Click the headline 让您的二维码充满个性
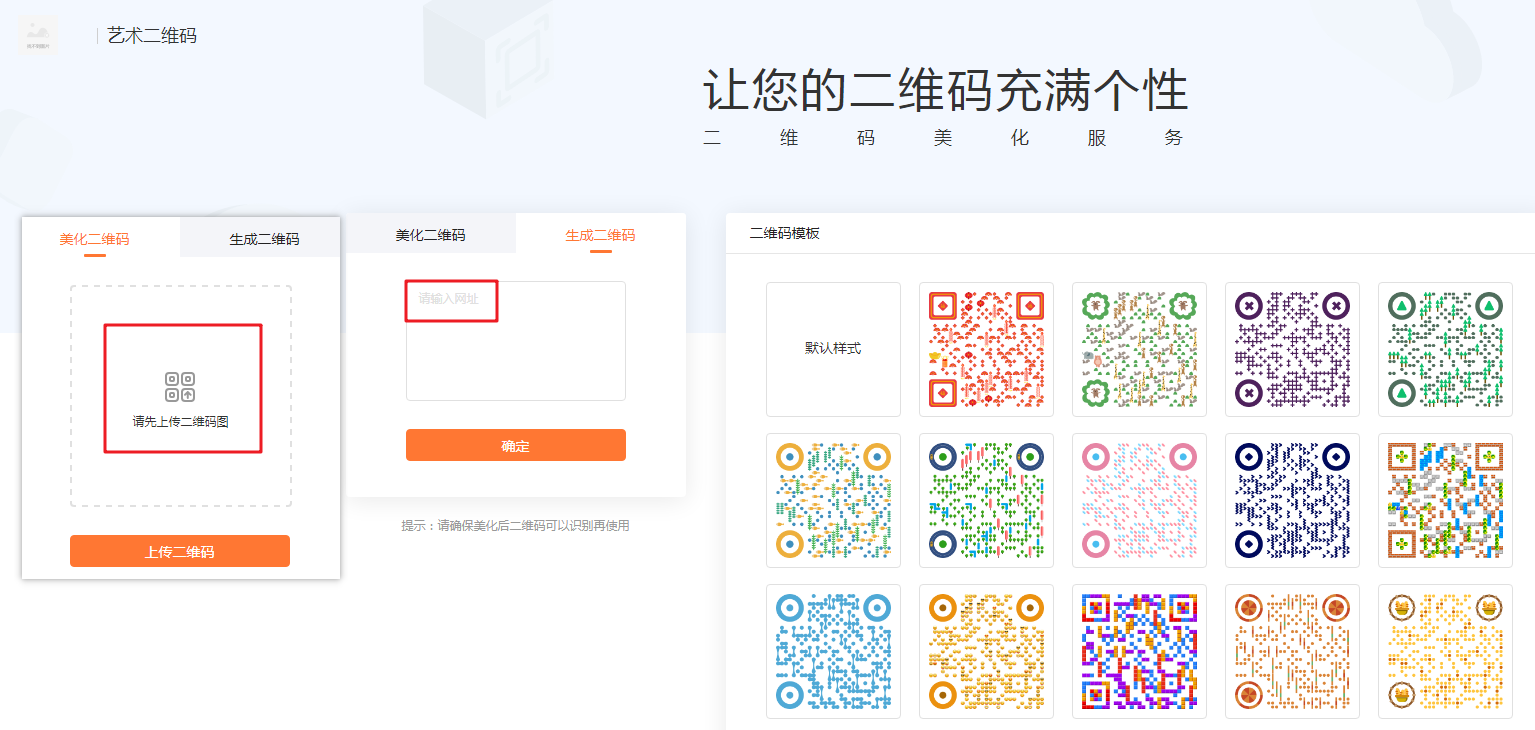This screenshot has height=730, width=1535. 945,91
